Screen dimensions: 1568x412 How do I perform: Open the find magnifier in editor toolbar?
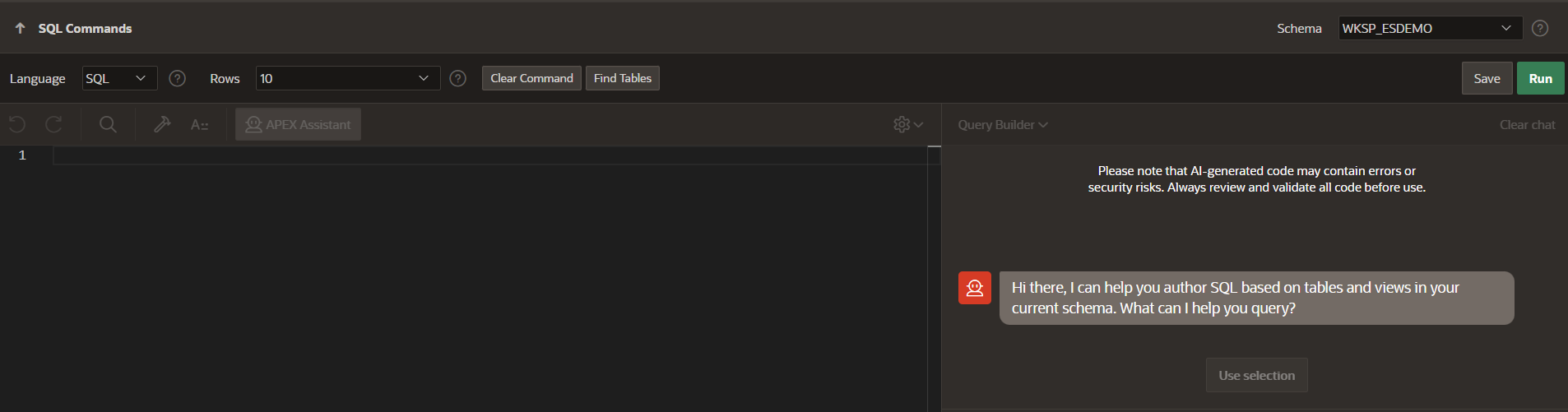(108, 124)
